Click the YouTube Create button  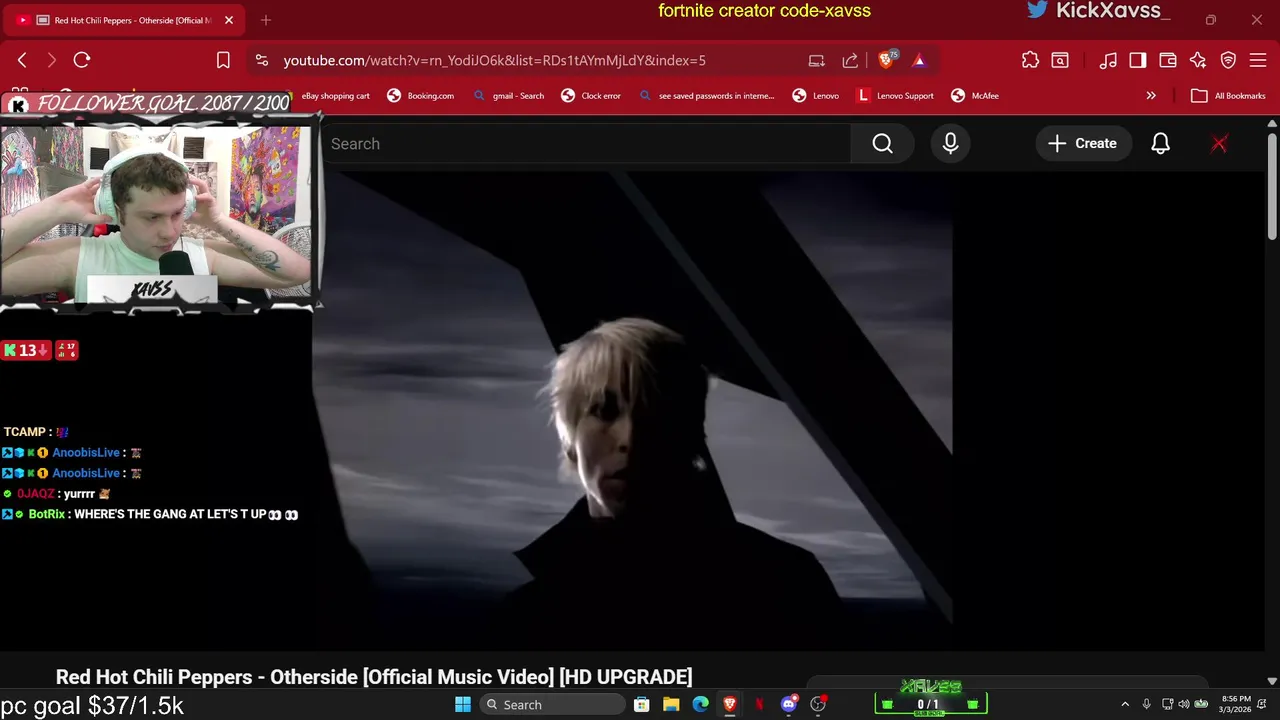click(x=1083, y=144)
